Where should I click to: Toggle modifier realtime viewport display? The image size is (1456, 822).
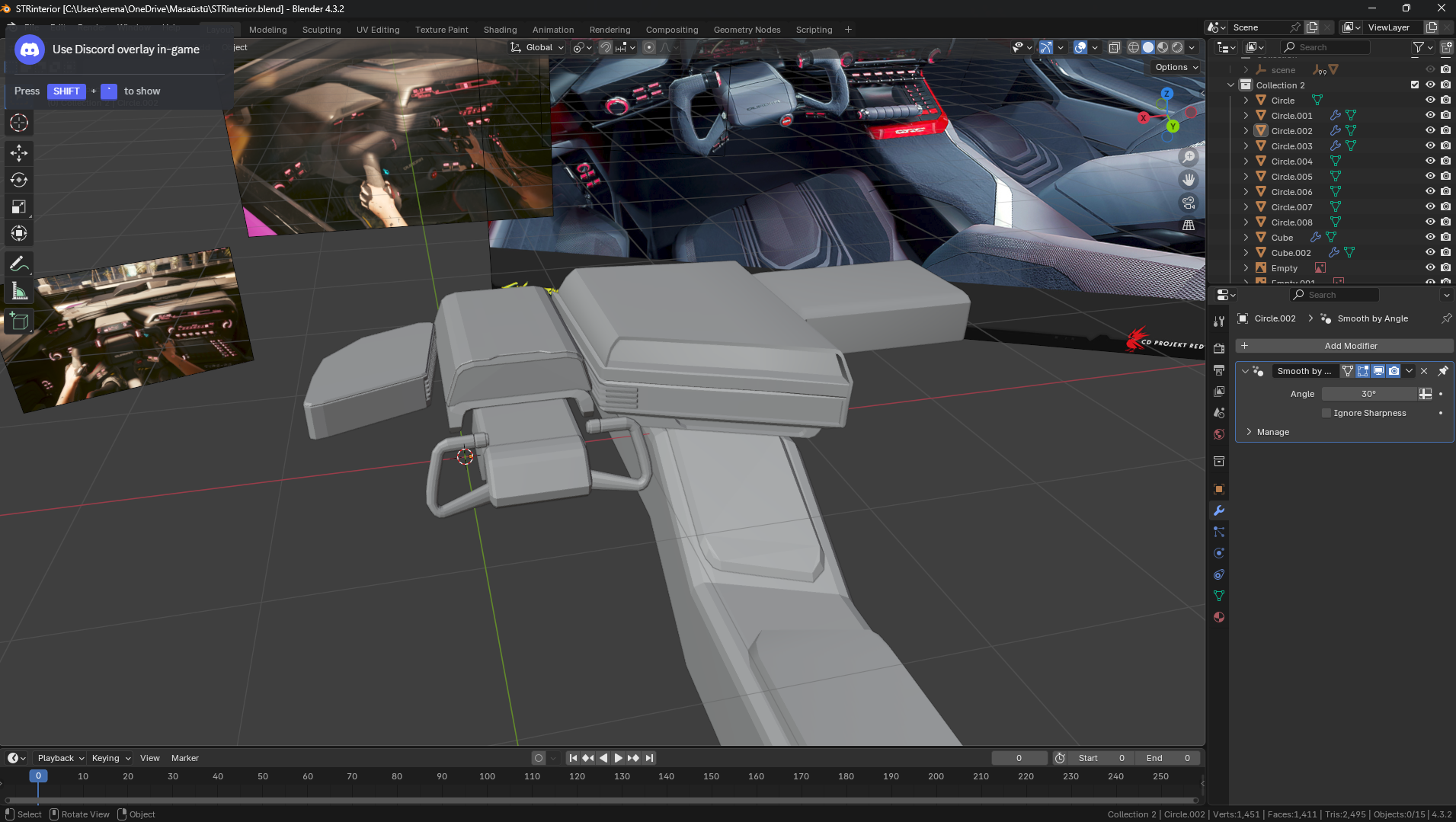coord(1378,371)
